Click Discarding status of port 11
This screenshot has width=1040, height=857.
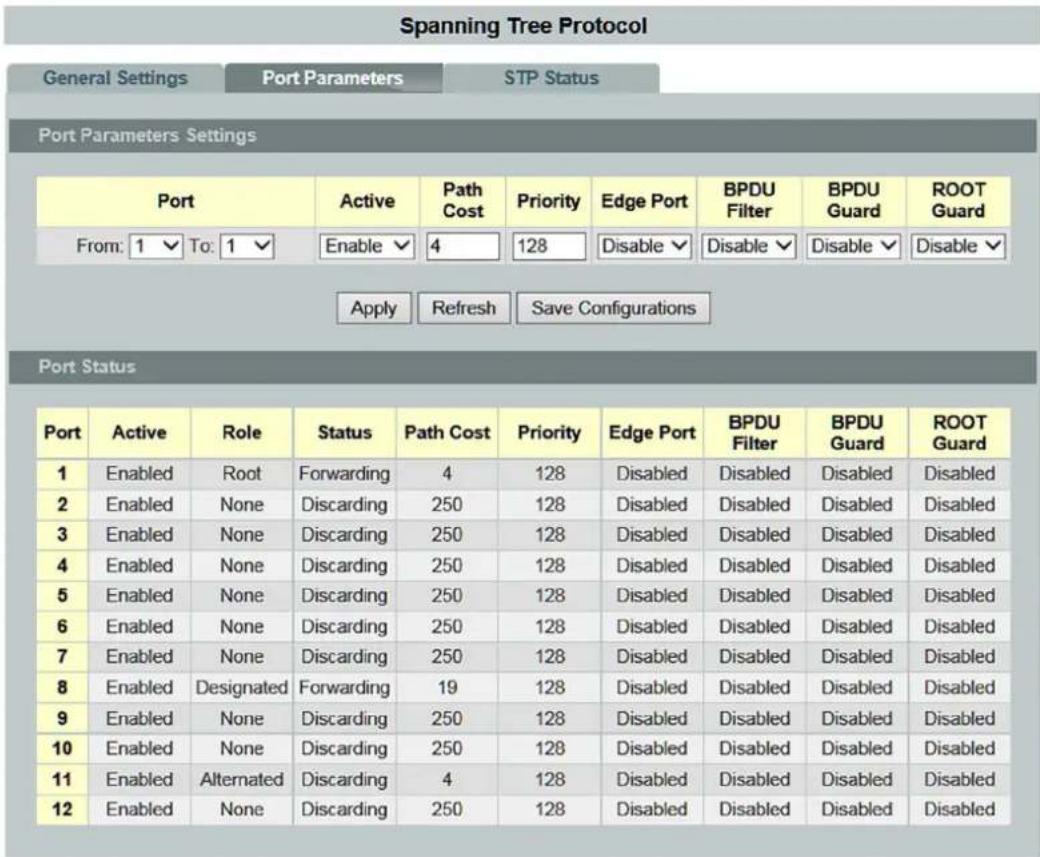pos(344,779)
